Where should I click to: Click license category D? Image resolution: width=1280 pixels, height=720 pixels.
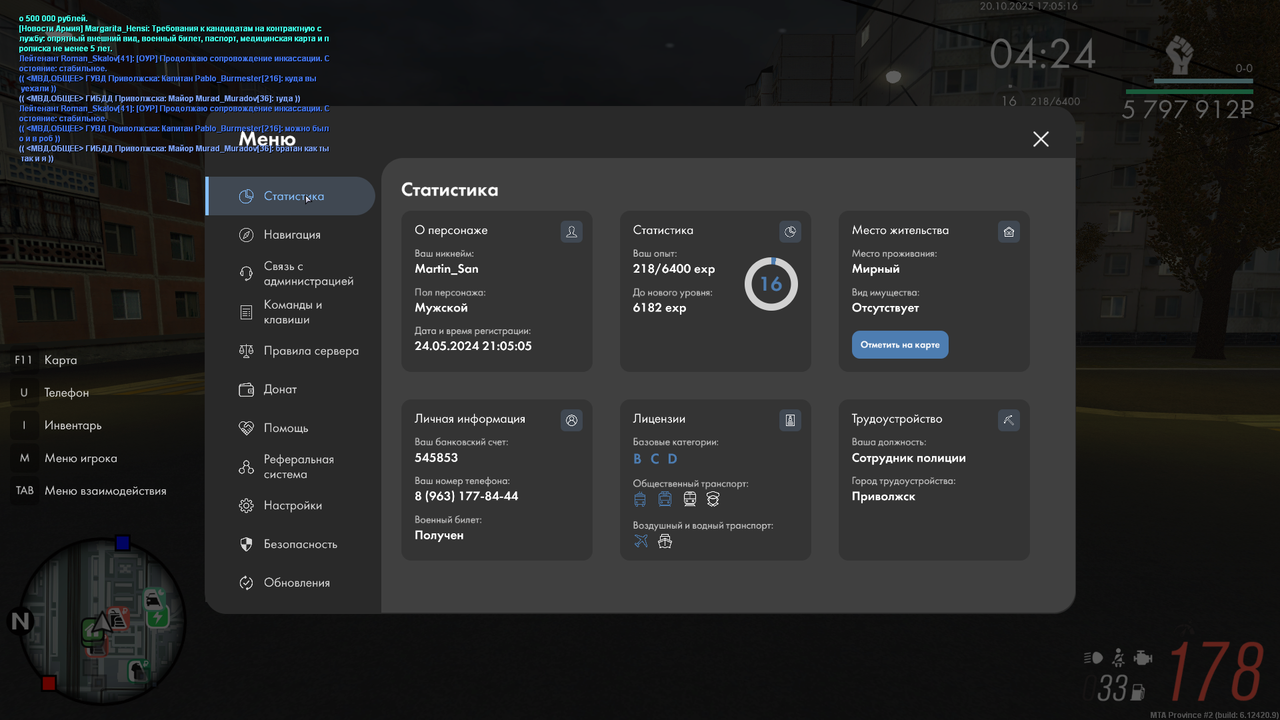click(673, 459)
